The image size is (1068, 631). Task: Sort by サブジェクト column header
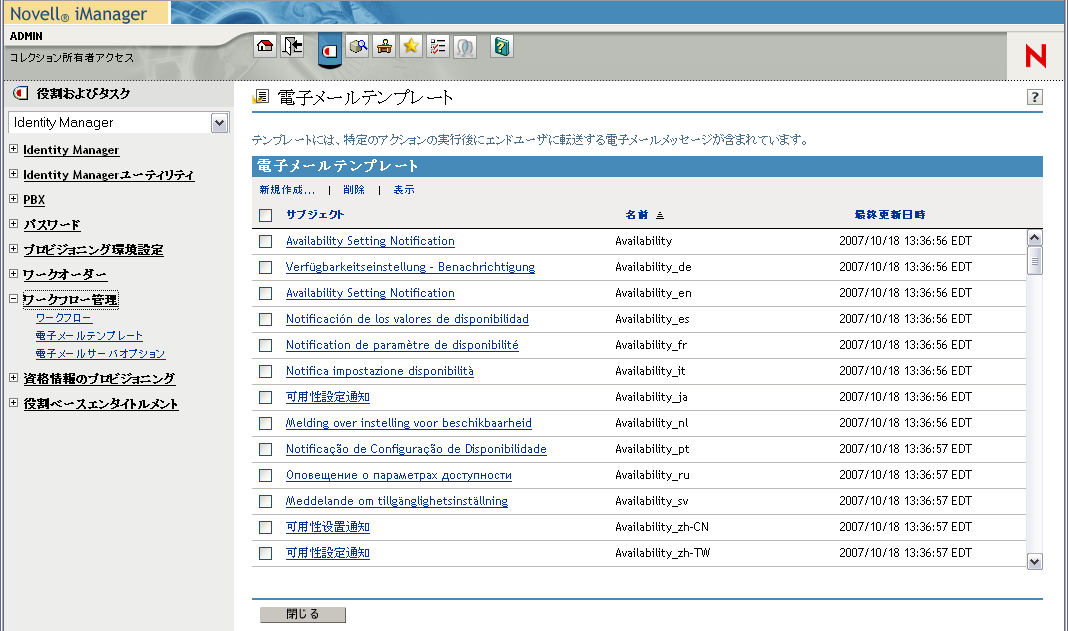click(315, 215)
